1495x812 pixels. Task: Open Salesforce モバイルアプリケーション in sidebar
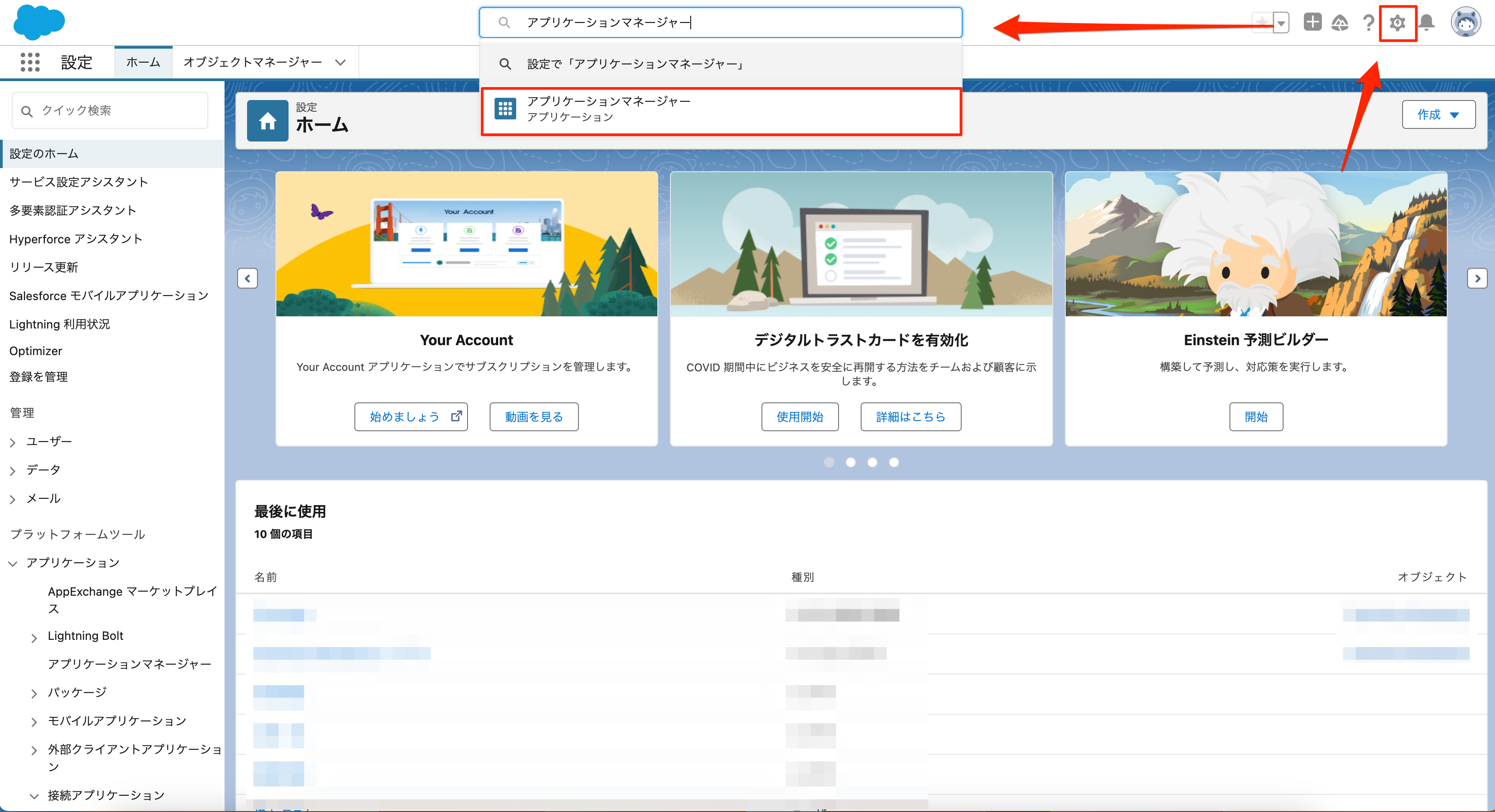click(109, 296)
